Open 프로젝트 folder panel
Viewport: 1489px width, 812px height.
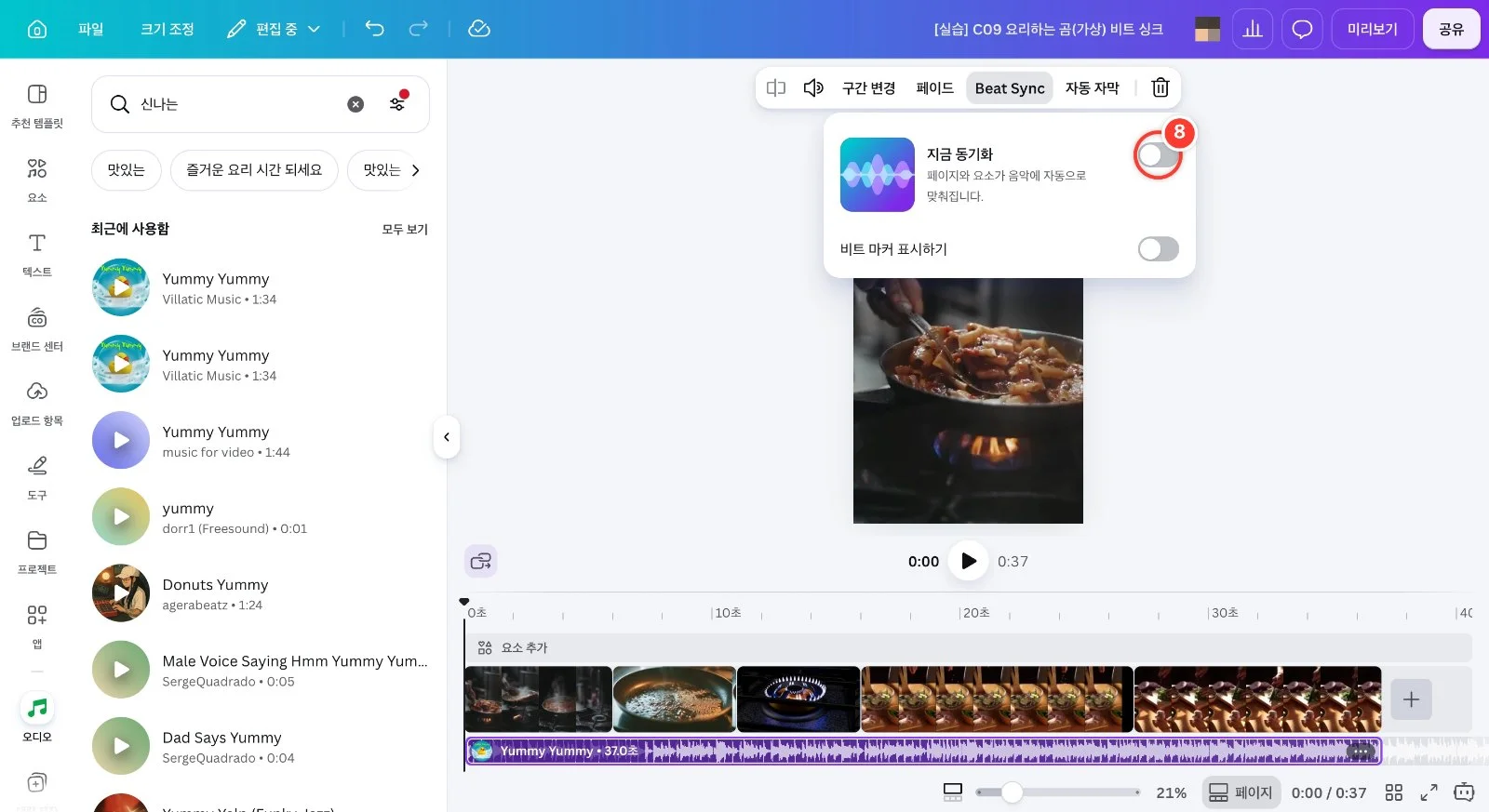(37, 552)
